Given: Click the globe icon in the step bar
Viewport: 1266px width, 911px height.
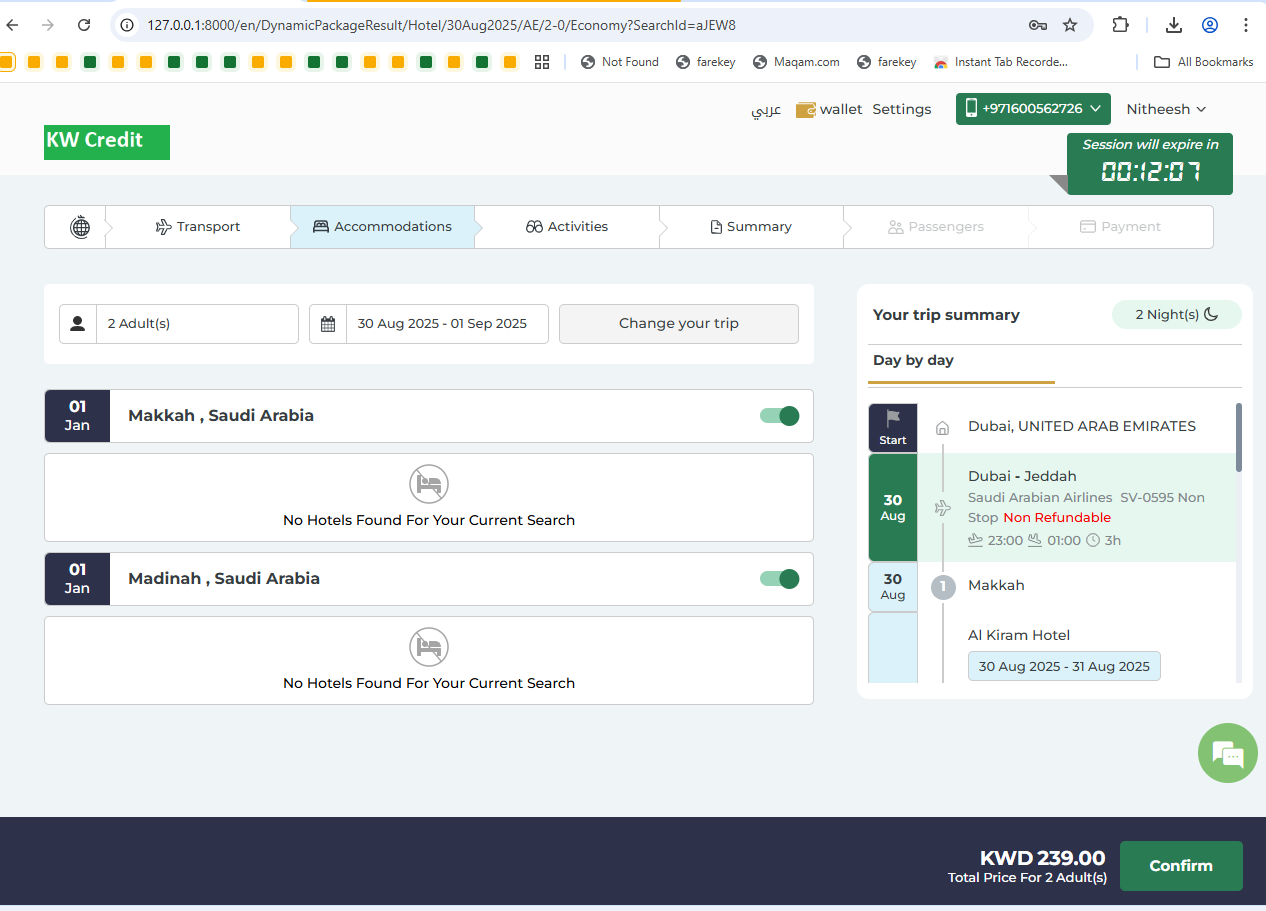Looking at the screenshot, I should [x=80, y=227].
